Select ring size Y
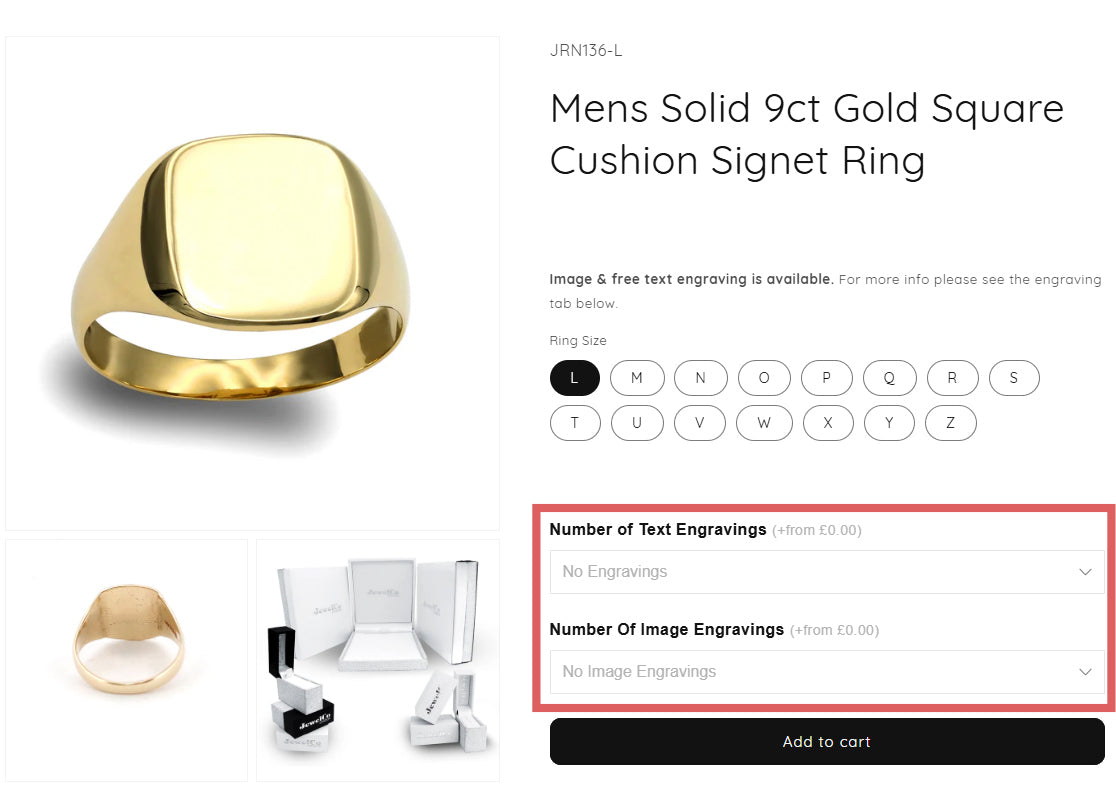Screen dimensions: 1116x787 [x=889, y=422]
